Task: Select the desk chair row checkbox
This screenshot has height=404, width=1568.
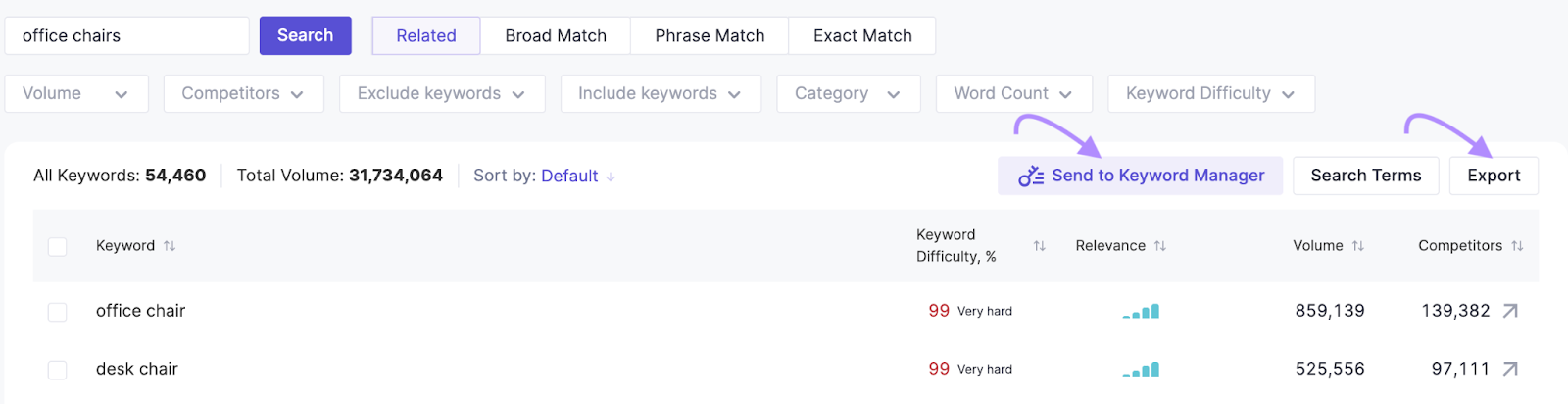Action: 58,370
